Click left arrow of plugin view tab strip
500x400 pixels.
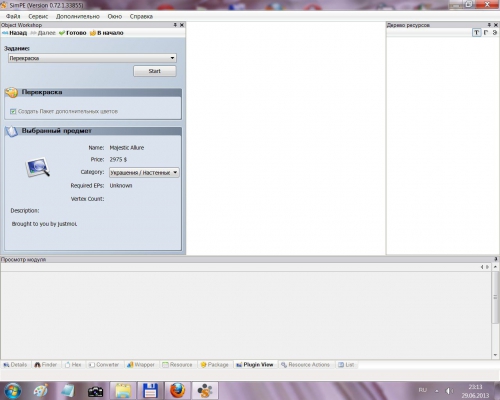pos(482,267)
